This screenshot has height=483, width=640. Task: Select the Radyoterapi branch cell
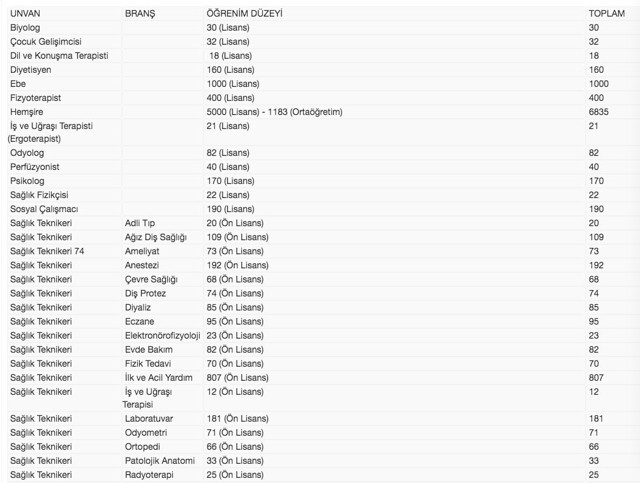150,474
